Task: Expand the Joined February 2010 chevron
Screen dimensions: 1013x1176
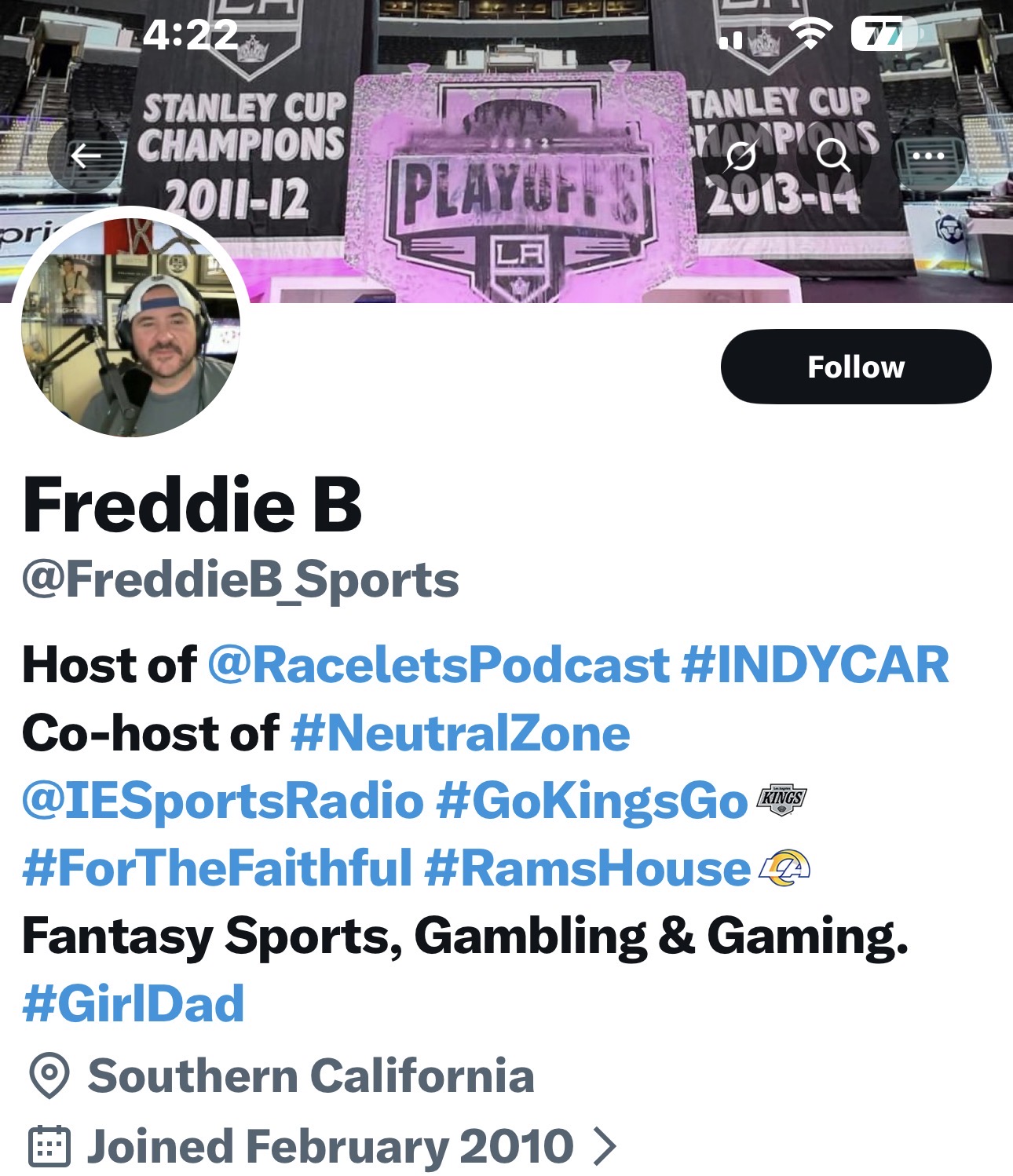Action: point(605,1146)
